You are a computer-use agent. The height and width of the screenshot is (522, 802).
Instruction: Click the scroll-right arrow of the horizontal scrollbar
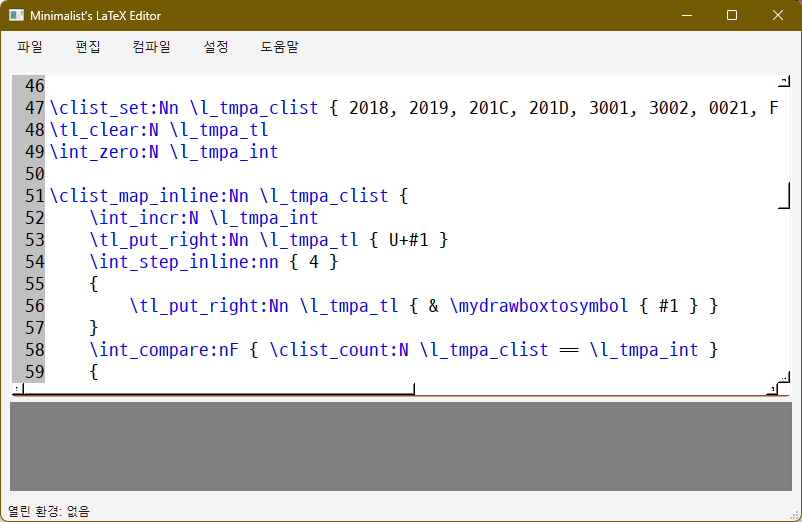[x=772, y=390]
